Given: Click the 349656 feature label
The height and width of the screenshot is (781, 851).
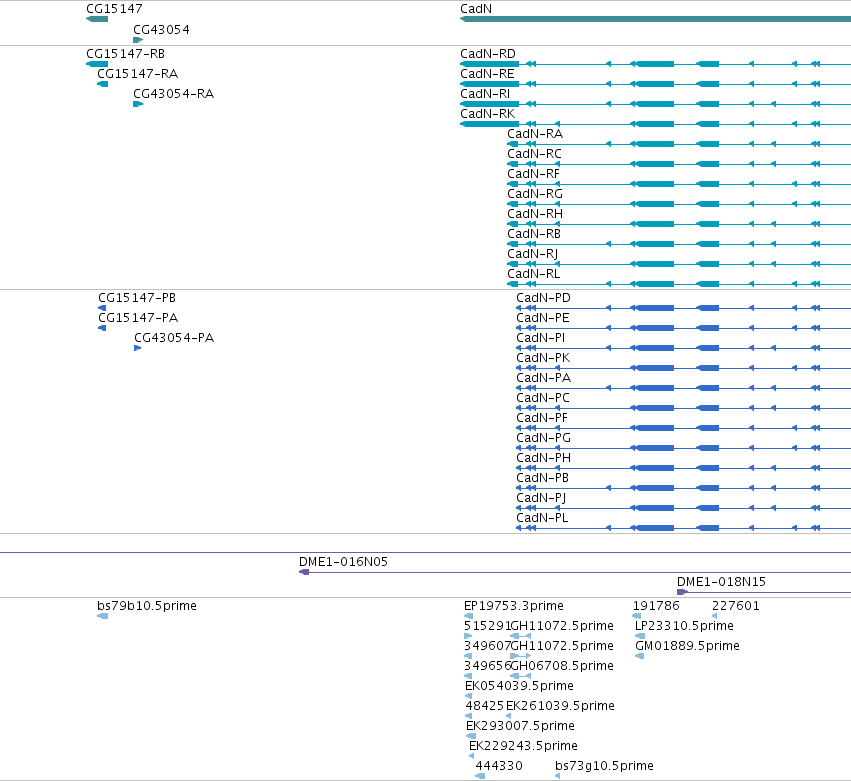Looking at the screenshot, I should click(x=487, y=666).
